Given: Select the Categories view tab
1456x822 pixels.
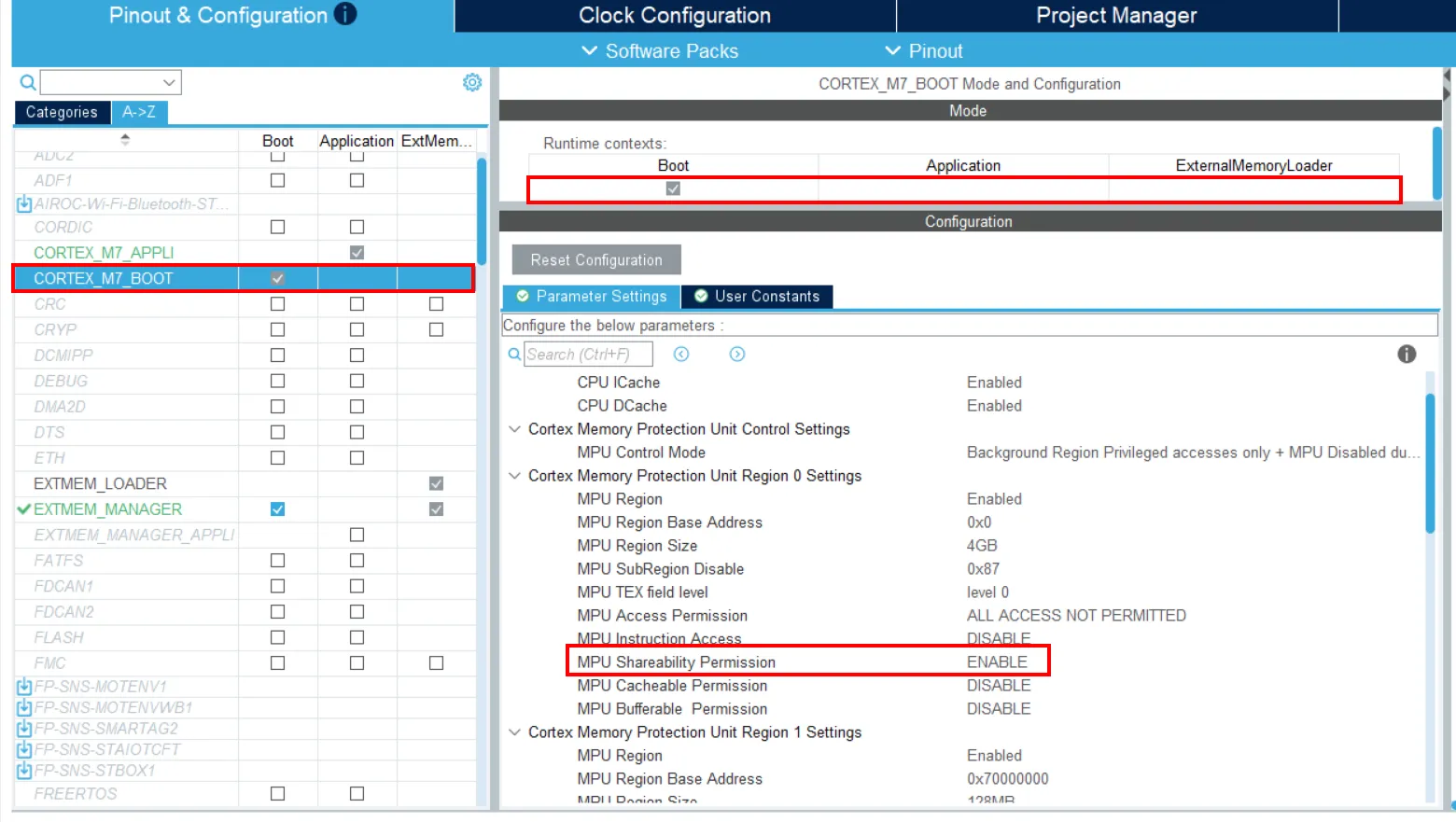Looking at the screenshot, I should click(62, 112).
